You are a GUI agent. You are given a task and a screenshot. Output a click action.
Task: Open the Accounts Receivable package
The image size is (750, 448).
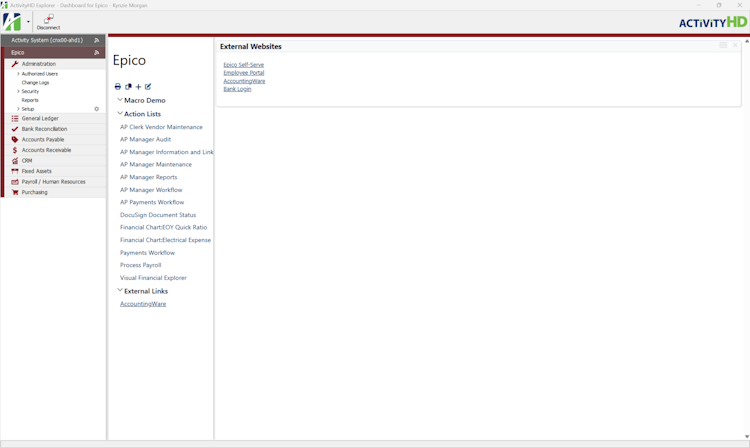point(46,150)
